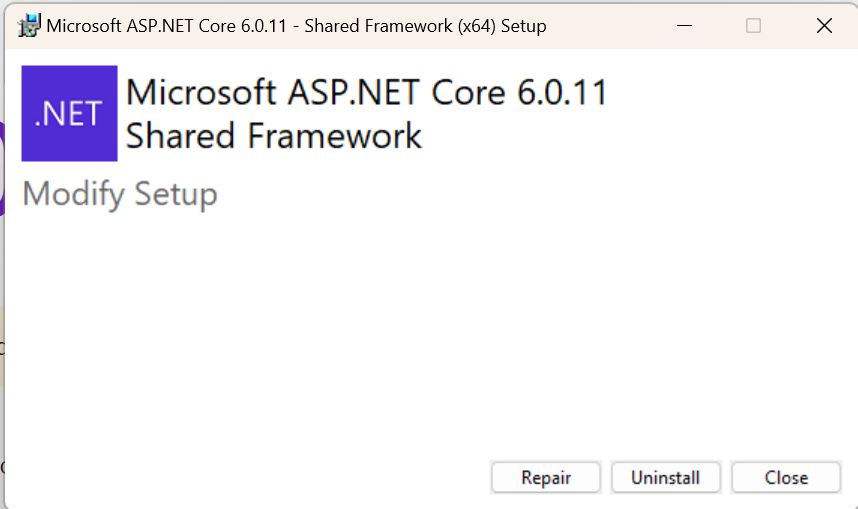The width and height of the screenshot is (858, 509).
Task: Start removal with the Uninstall button
Action: tap(665, 477)
